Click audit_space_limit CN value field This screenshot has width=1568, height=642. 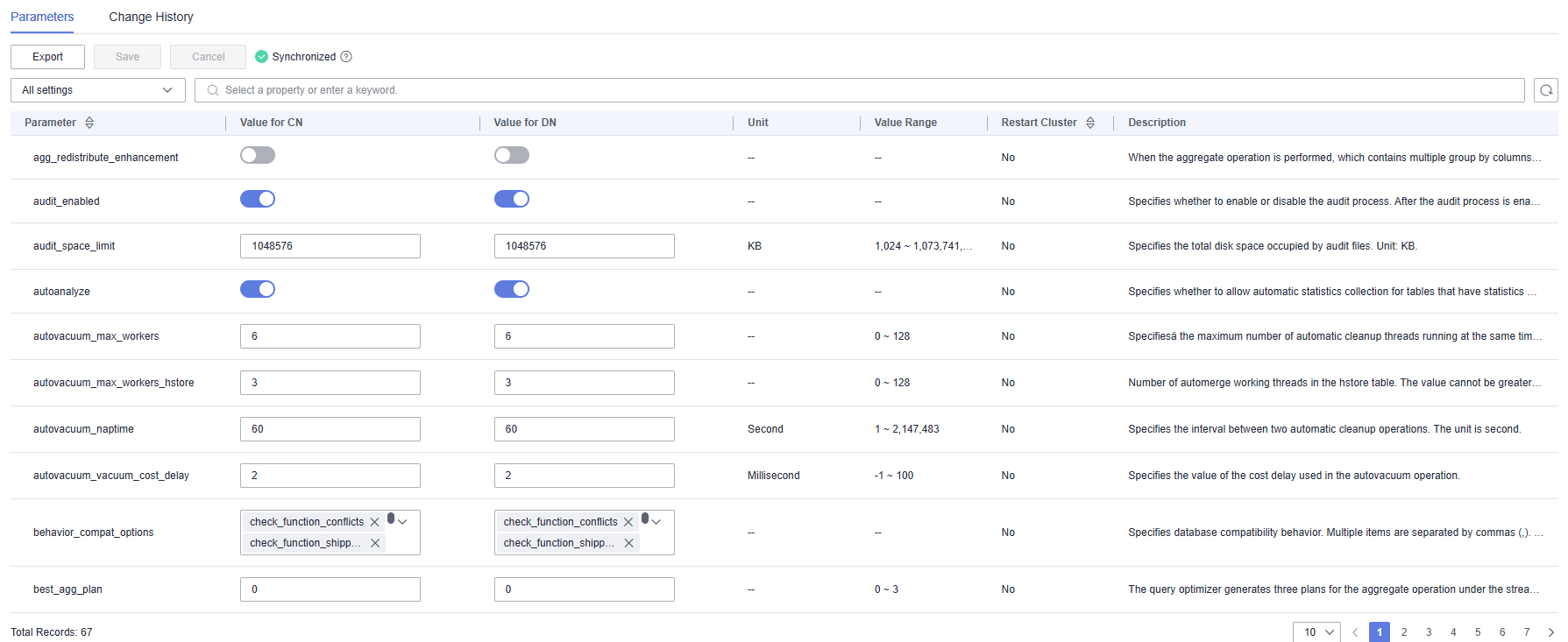click(x=330, y=246)
